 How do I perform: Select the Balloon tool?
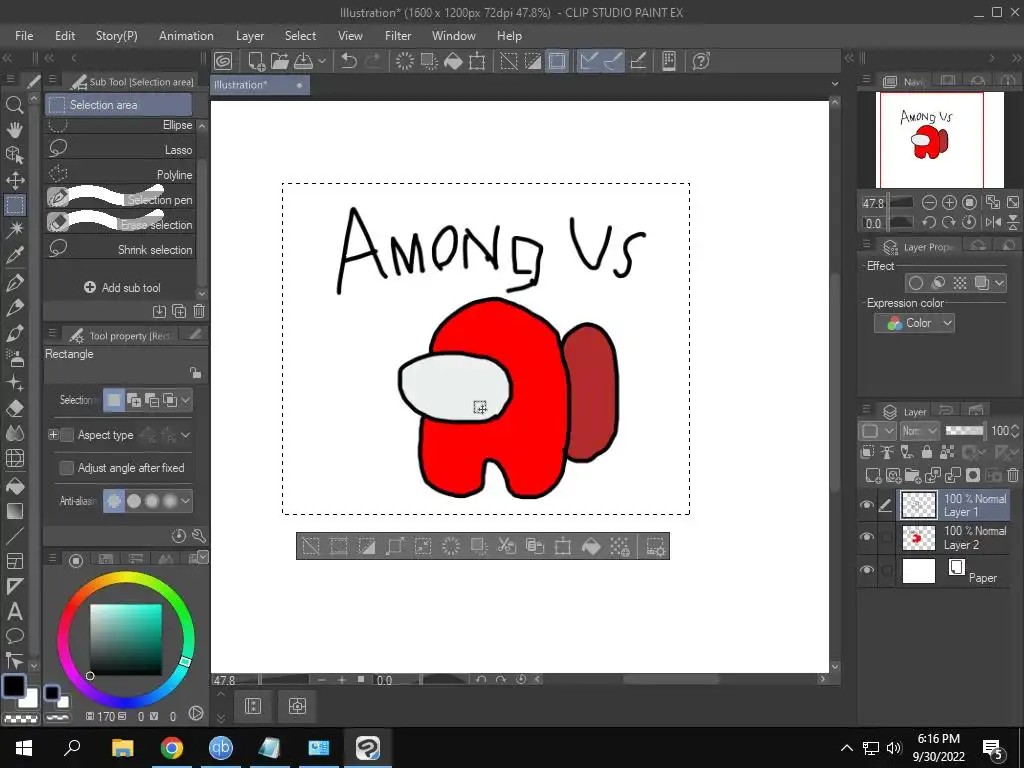[x=14, y=636]
